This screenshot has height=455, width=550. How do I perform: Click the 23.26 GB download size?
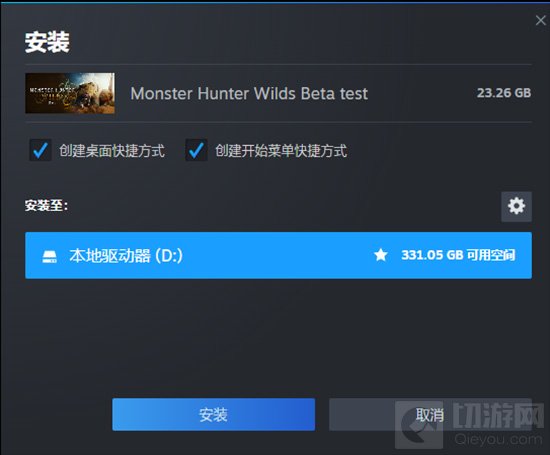[504, 93]
